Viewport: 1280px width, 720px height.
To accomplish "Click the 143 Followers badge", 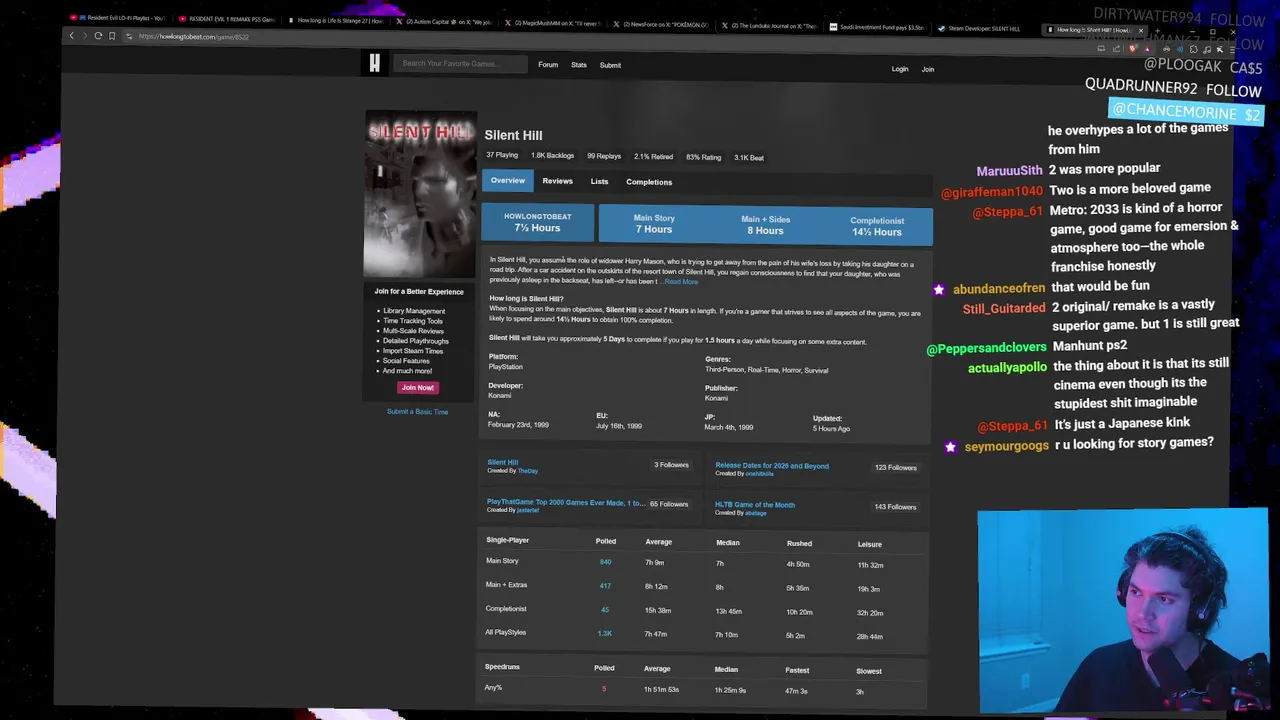I will click(x=896, y=507).
